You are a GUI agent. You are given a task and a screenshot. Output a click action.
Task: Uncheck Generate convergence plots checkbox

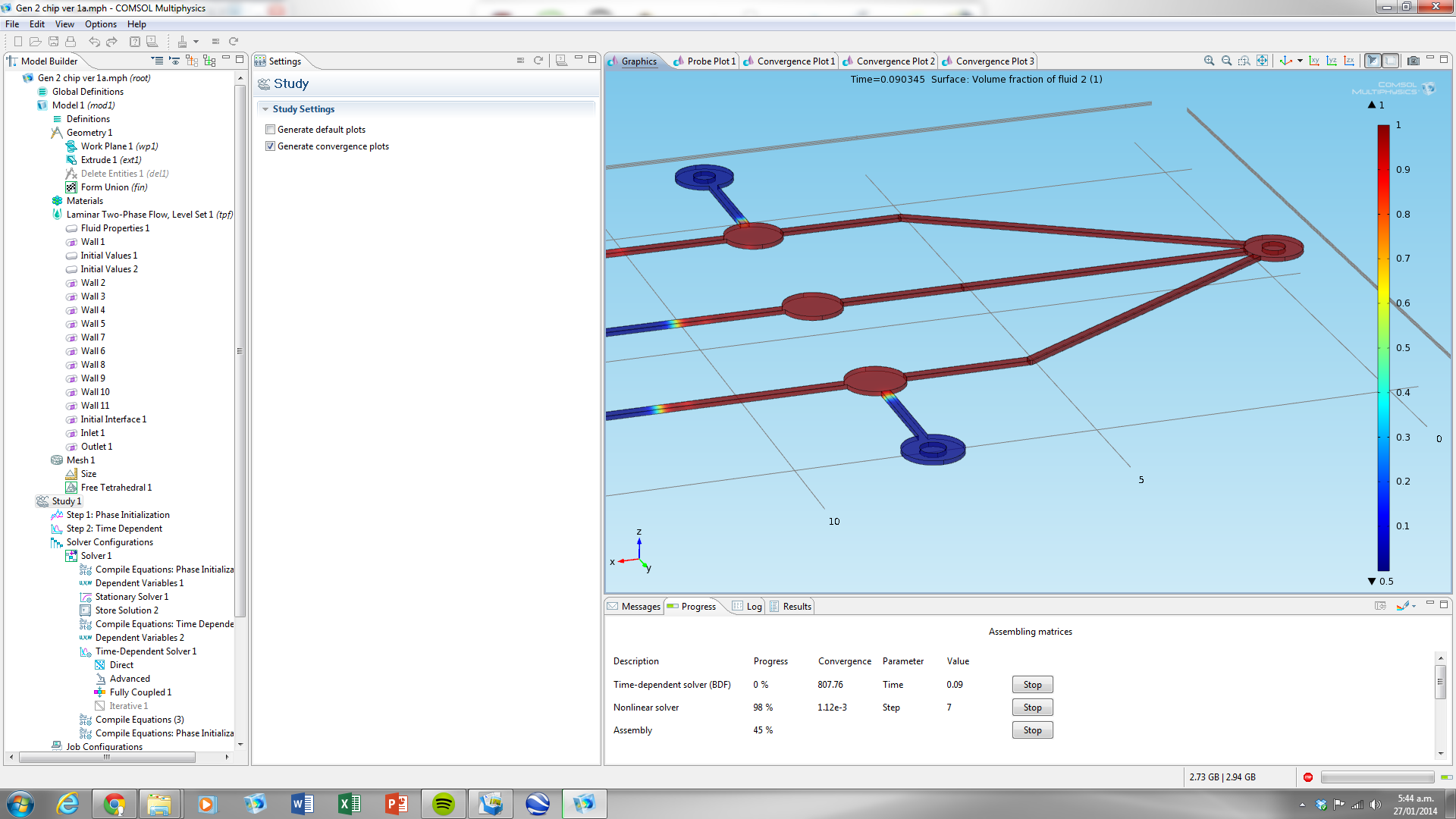coord(270,146)
